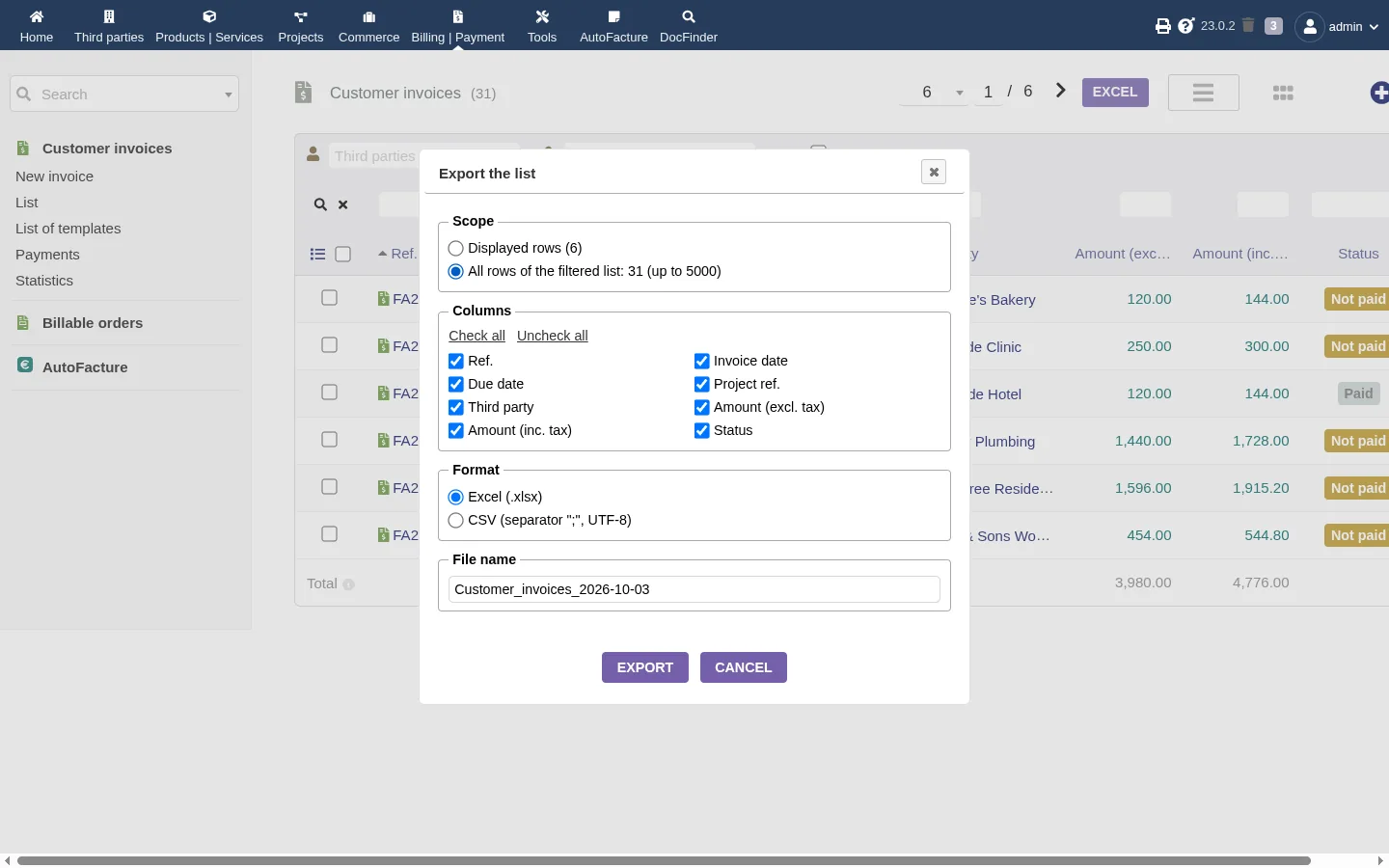Open the sidebar Search dropdown arrow
The image size is (1389, 868).
229,95
